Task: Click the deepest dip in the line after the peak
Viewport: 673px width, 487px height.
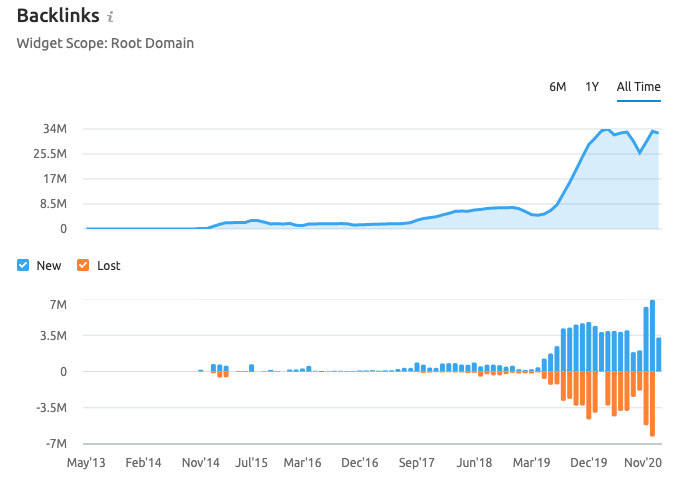Action: pyautogui.click(x=640, y=153)
